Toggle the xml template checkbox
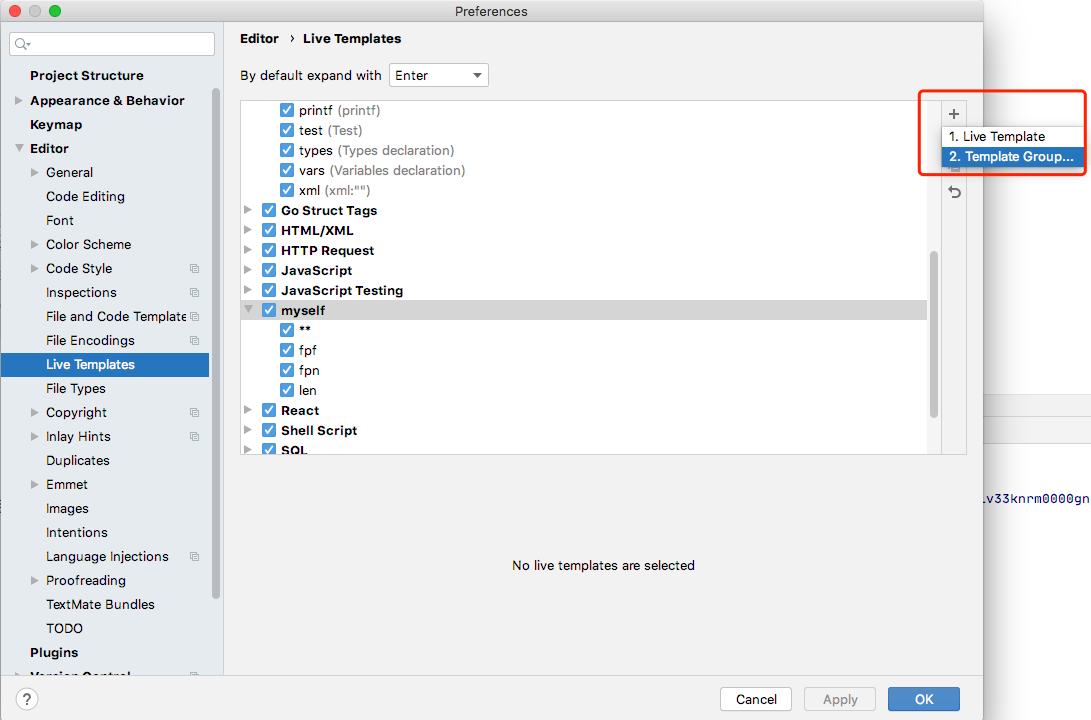 [287, 190]
